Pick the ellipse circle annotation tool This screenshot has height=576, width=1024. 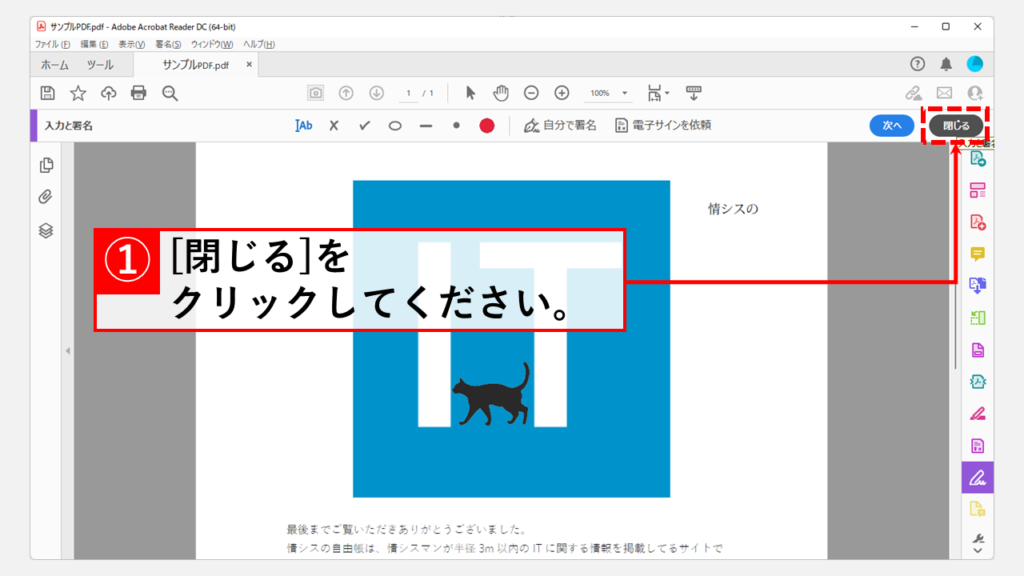395,125
